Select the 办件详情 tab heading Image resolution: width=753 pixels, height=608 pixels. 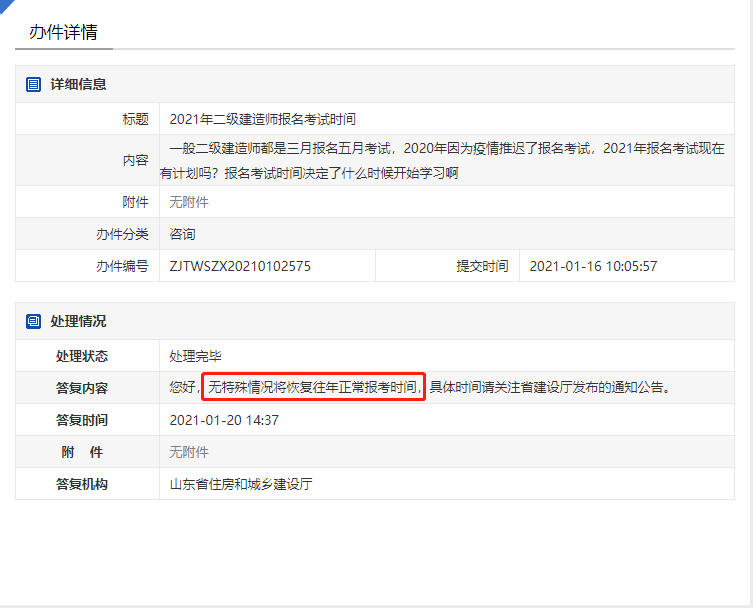tap(63, 32)
